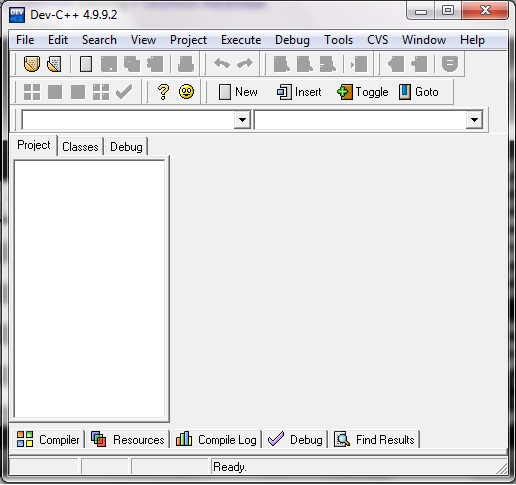Click the 'Ready.' status bar text
Screen dimensions: 516x485
coord(230,467)
